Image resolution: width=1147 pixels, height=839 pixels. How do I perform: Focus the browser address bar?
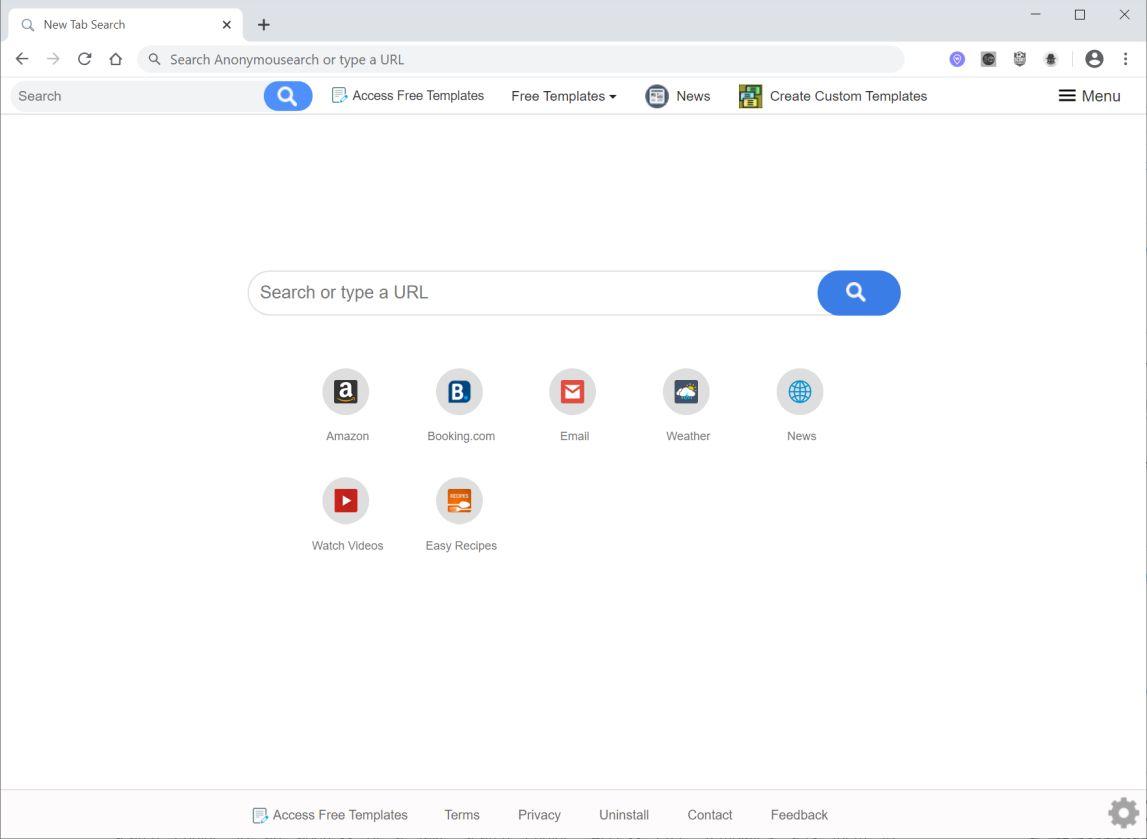(x=521, y=59)
